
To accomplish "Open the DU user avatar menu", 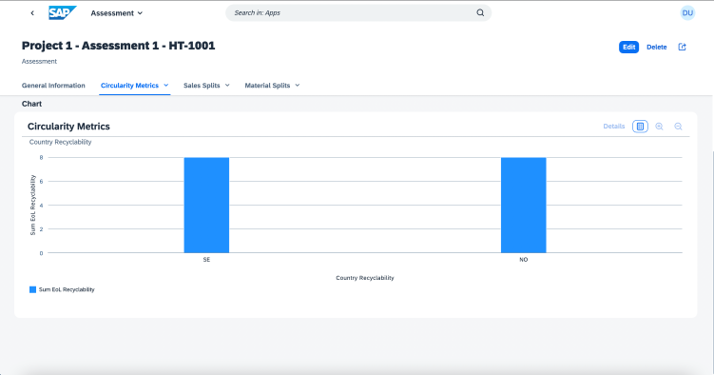I will 688,13.
